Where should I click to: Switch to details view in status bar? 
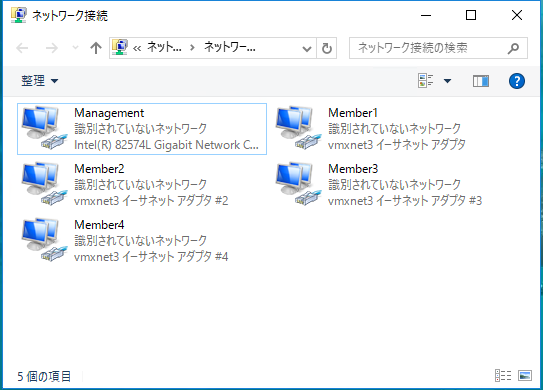[503, 375]
